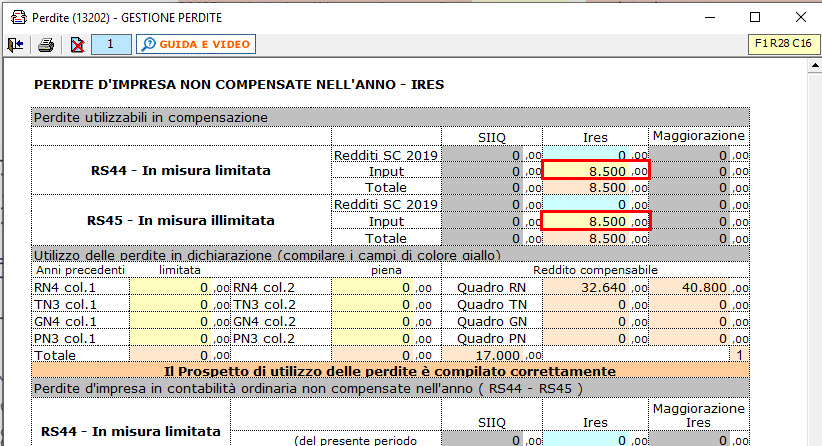Click the printer icon
Screen dimensions: 822x446
[x=46, y=45]
